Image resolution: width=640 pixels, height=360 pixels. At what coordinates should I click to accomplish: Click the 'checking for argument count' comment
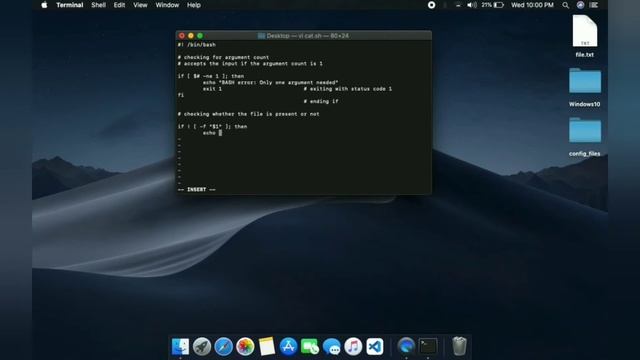(x=223, y=58)
